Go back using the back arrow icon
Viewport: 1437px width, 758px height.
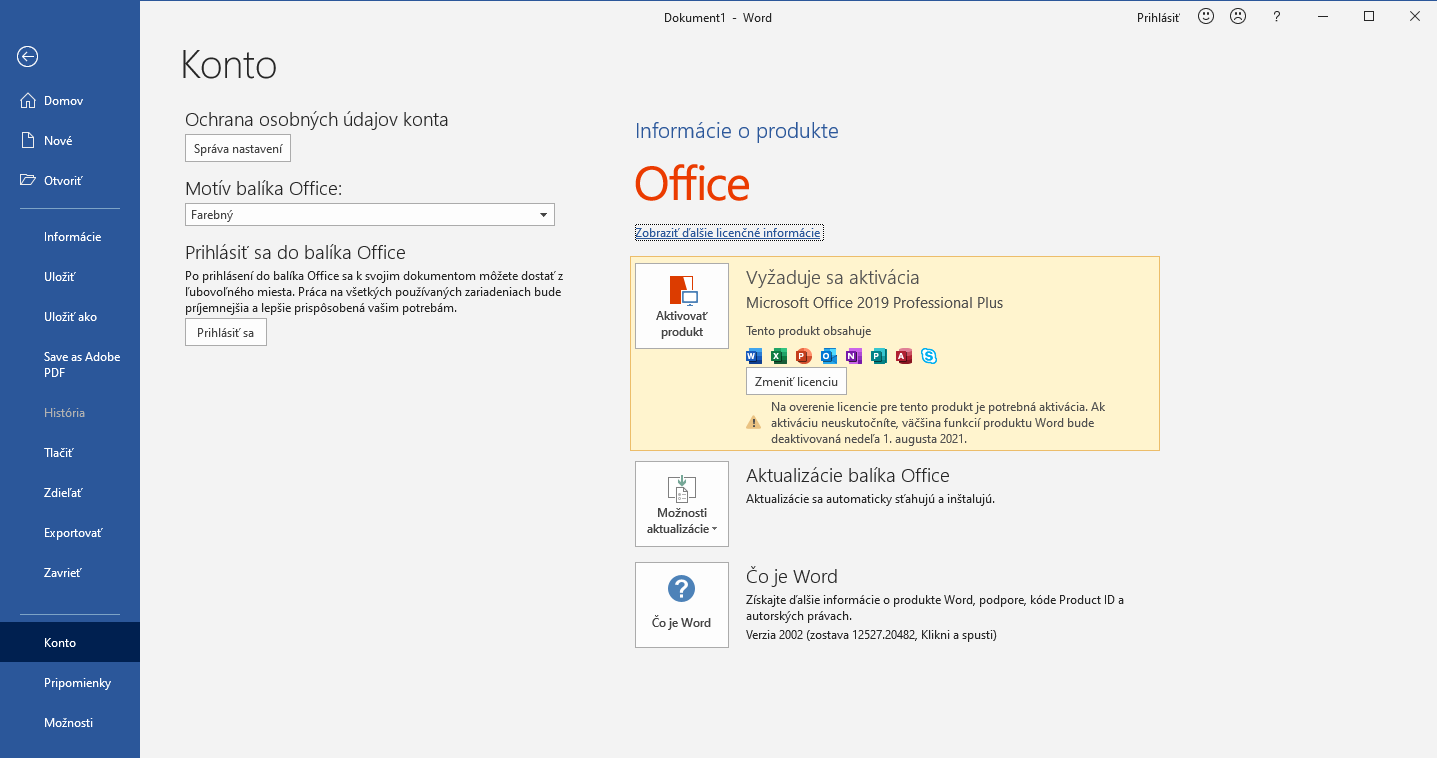[27, 57]
